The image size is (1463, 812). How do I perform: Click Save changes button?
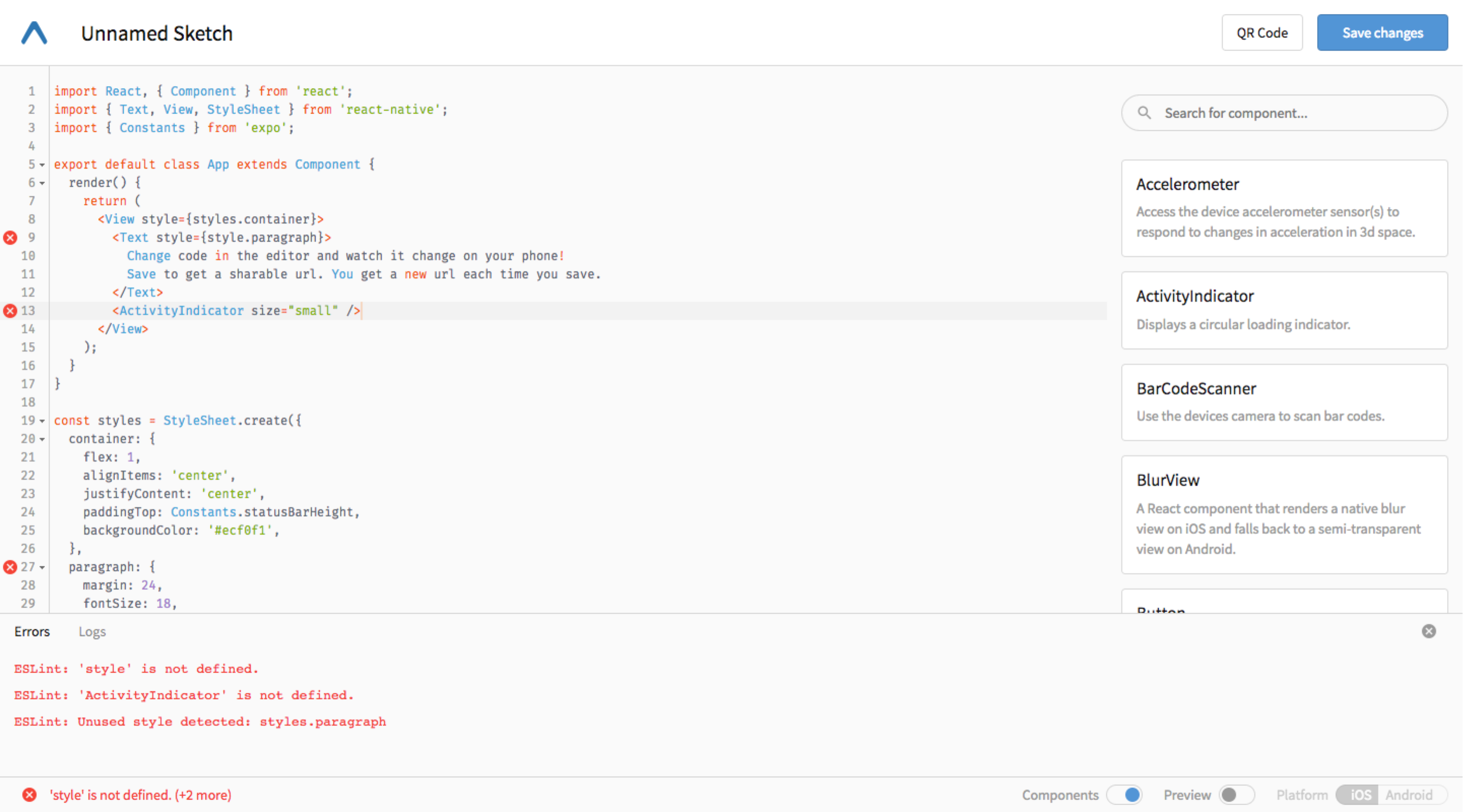point(1382,32)
